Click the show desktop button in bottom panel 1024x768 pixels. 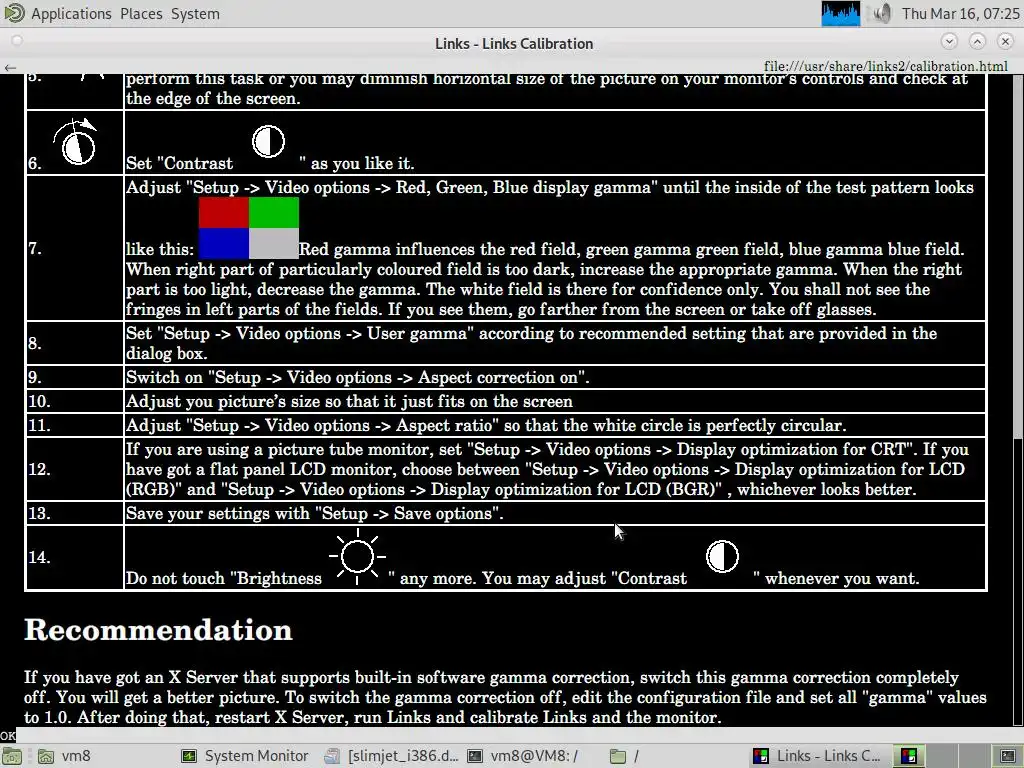coord(12,756)
